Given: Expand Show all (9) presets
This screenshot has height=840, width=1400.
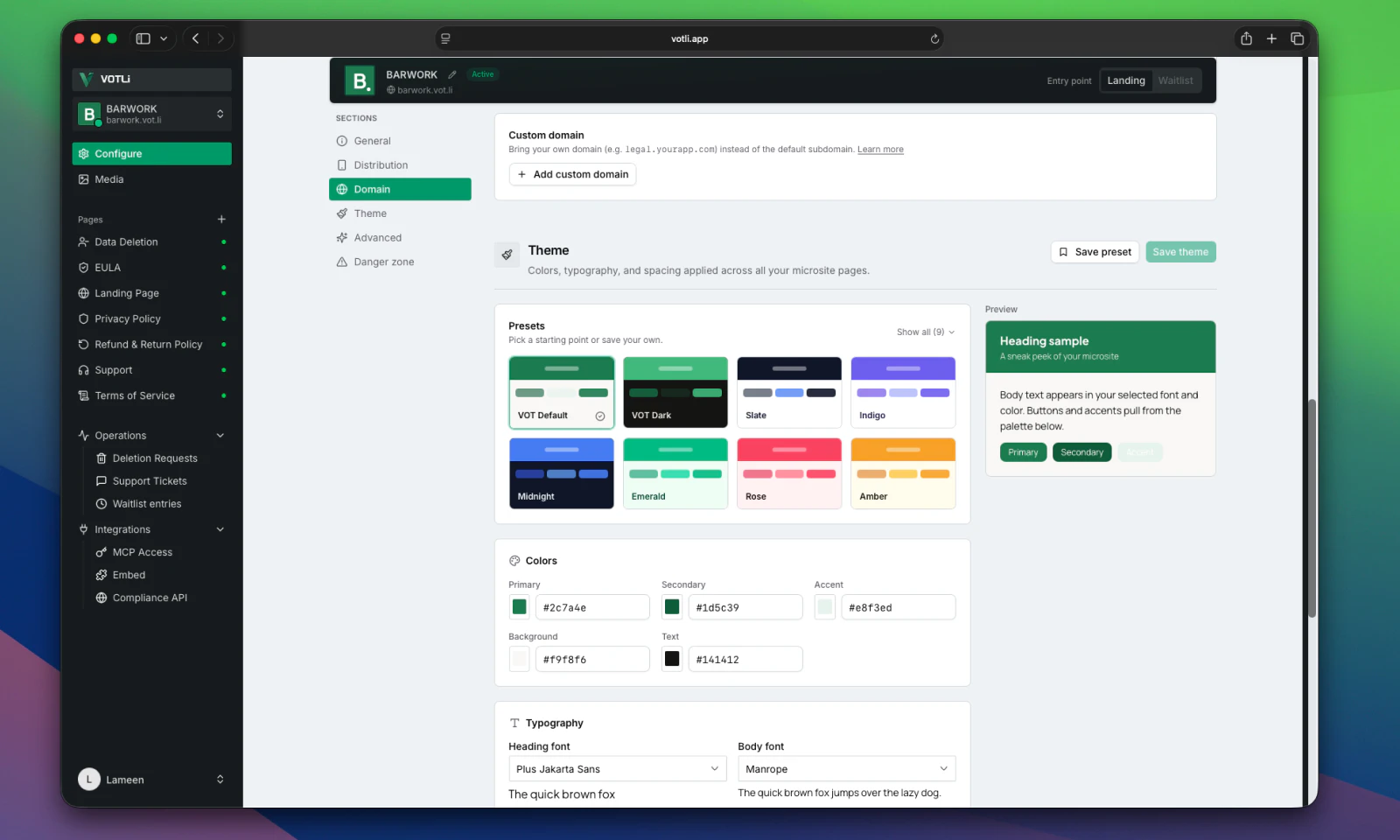Looking at the screenshot, I should 926,332.
